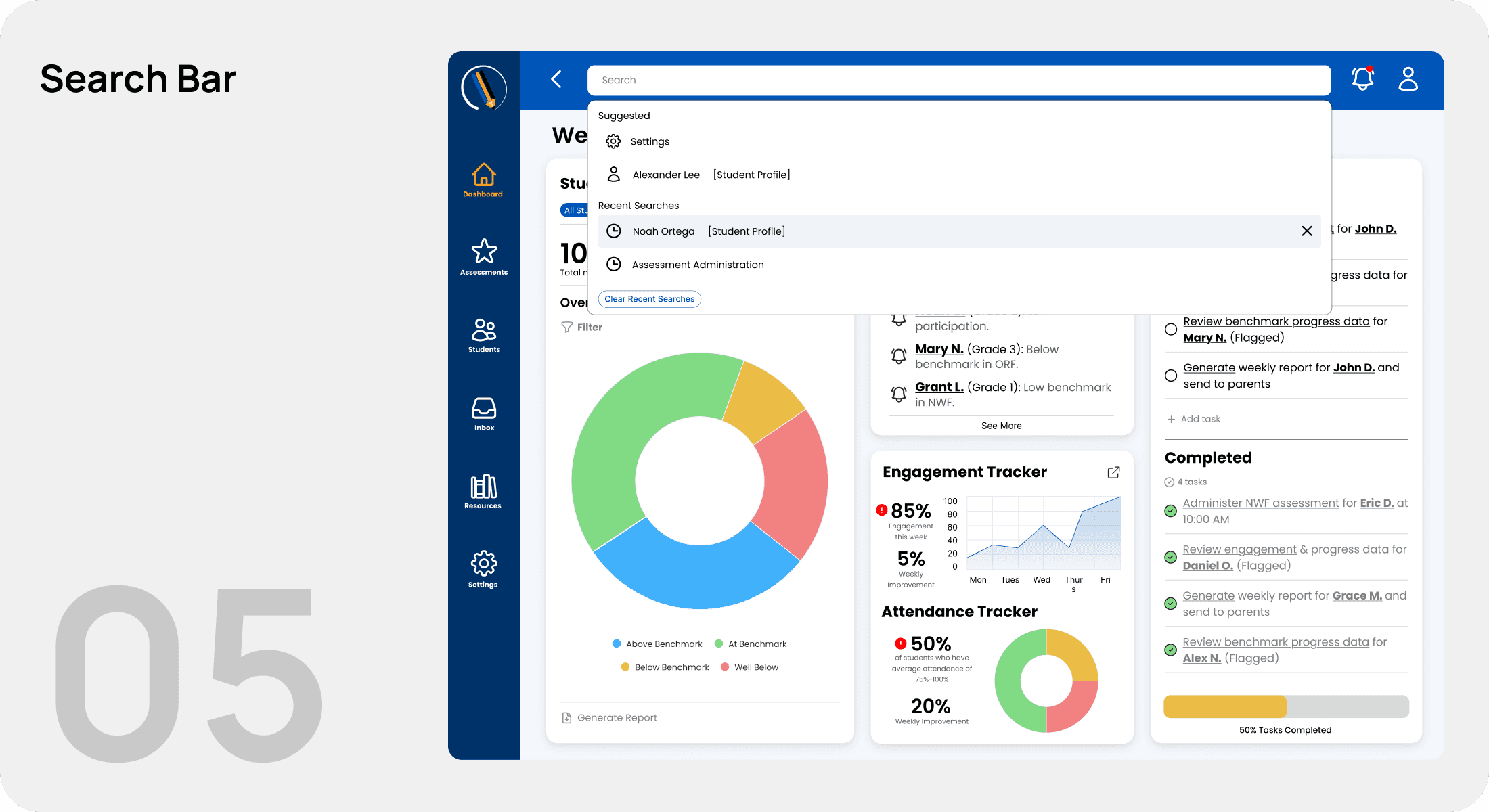The height and width of the screenshot is (812, 1489).
Task: Click Generate Report link
Action: [616, 718]
